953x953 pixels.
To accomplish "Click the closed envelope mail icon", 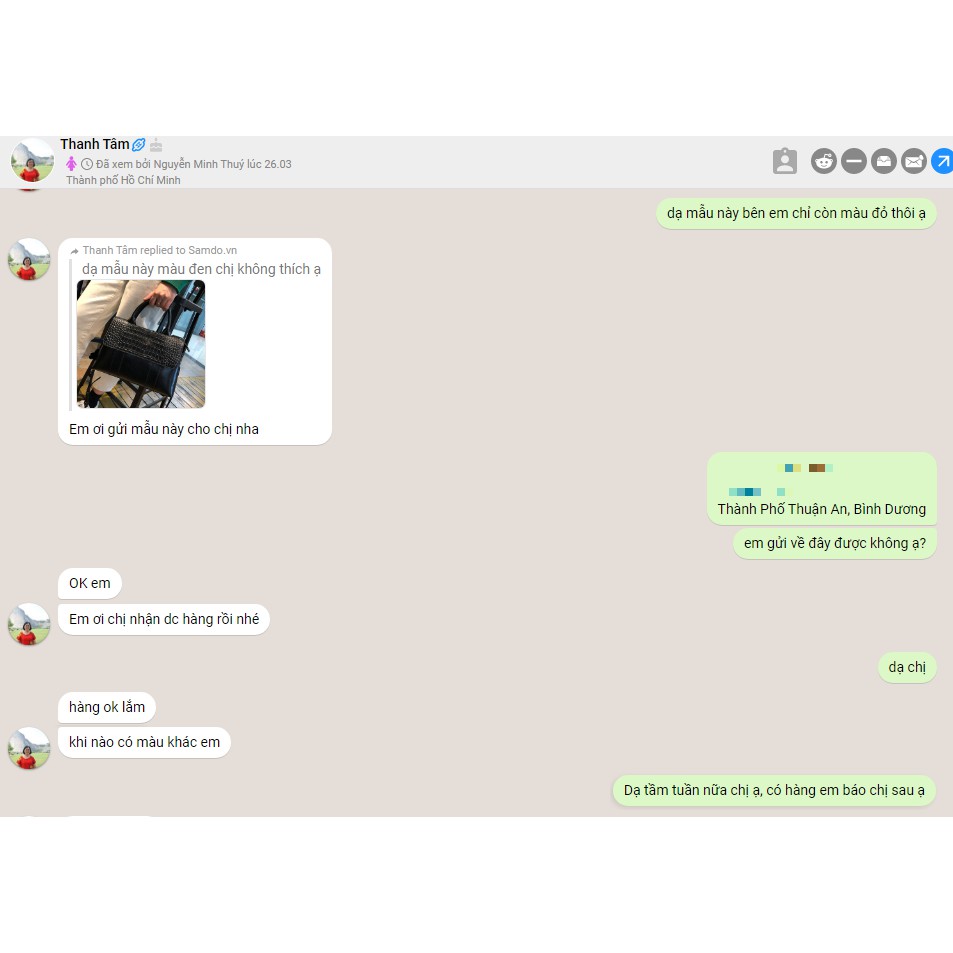I will click(913, 161).
